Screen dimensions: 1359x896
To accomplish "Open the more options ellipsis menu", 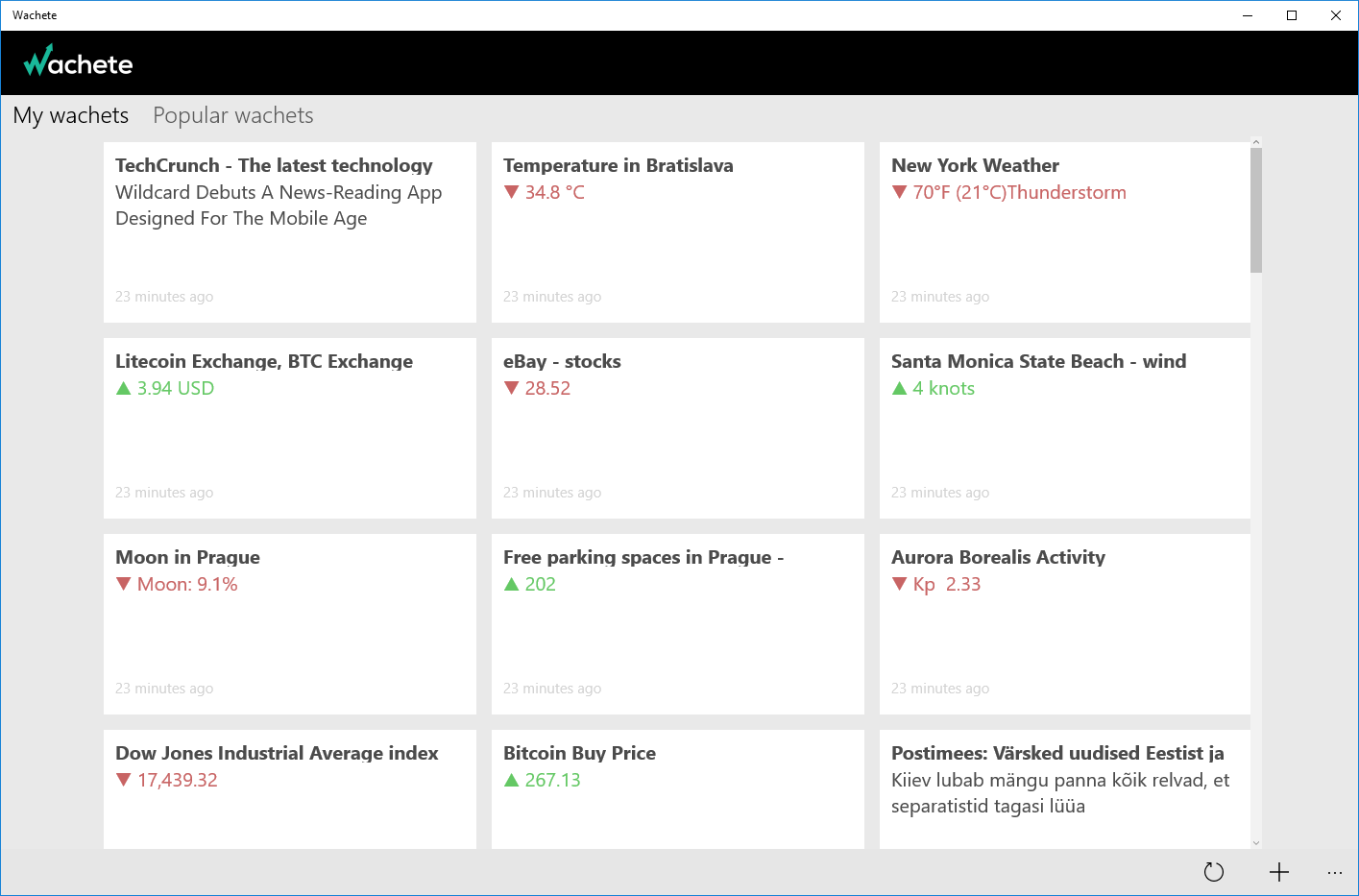I will 1334,872.
